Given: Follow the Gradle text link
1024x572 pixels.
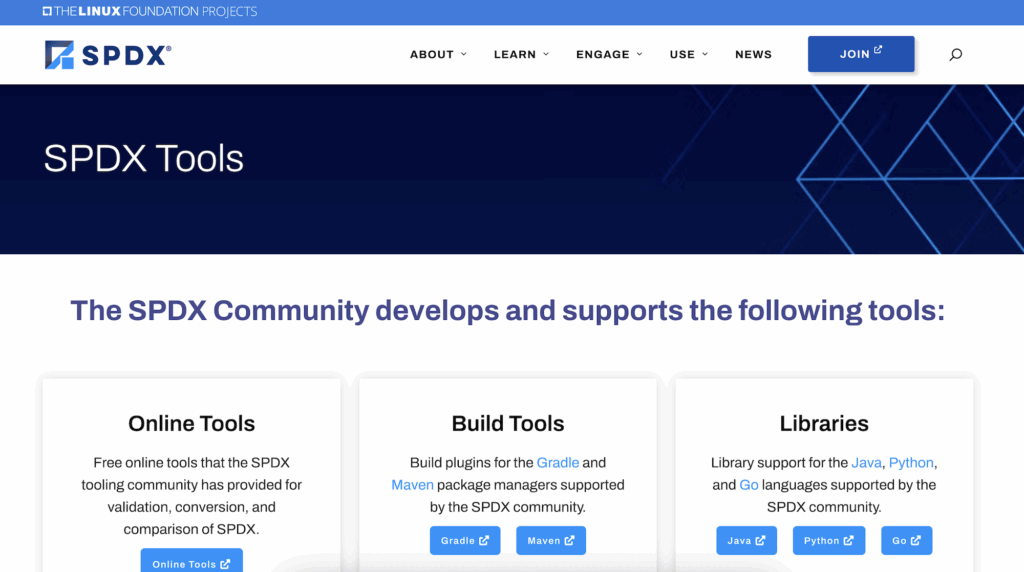Looking at the screenshot, I should coord(558,463).
